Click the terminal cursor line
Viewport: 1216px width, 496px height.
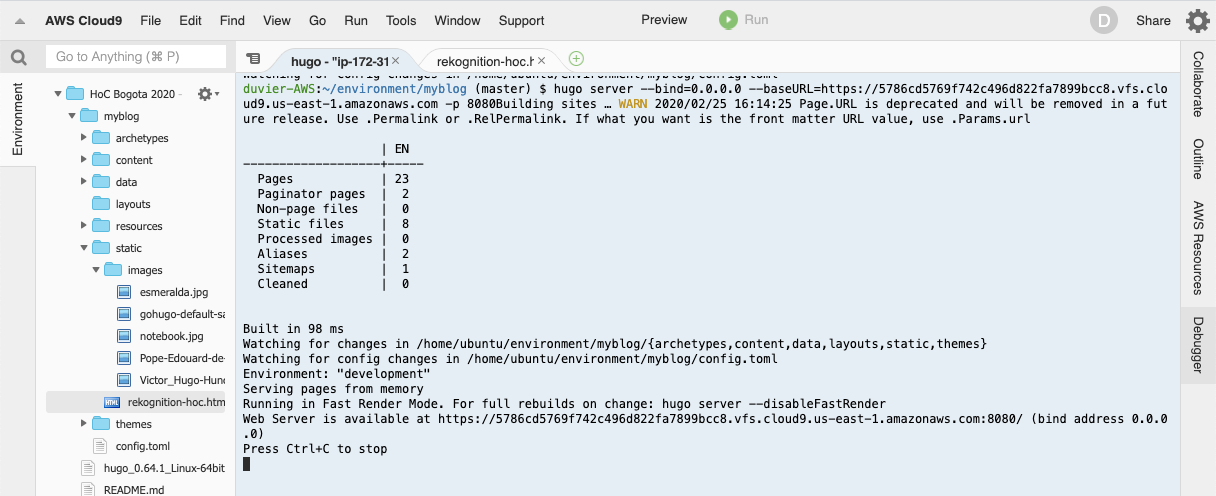click(247, 464)
